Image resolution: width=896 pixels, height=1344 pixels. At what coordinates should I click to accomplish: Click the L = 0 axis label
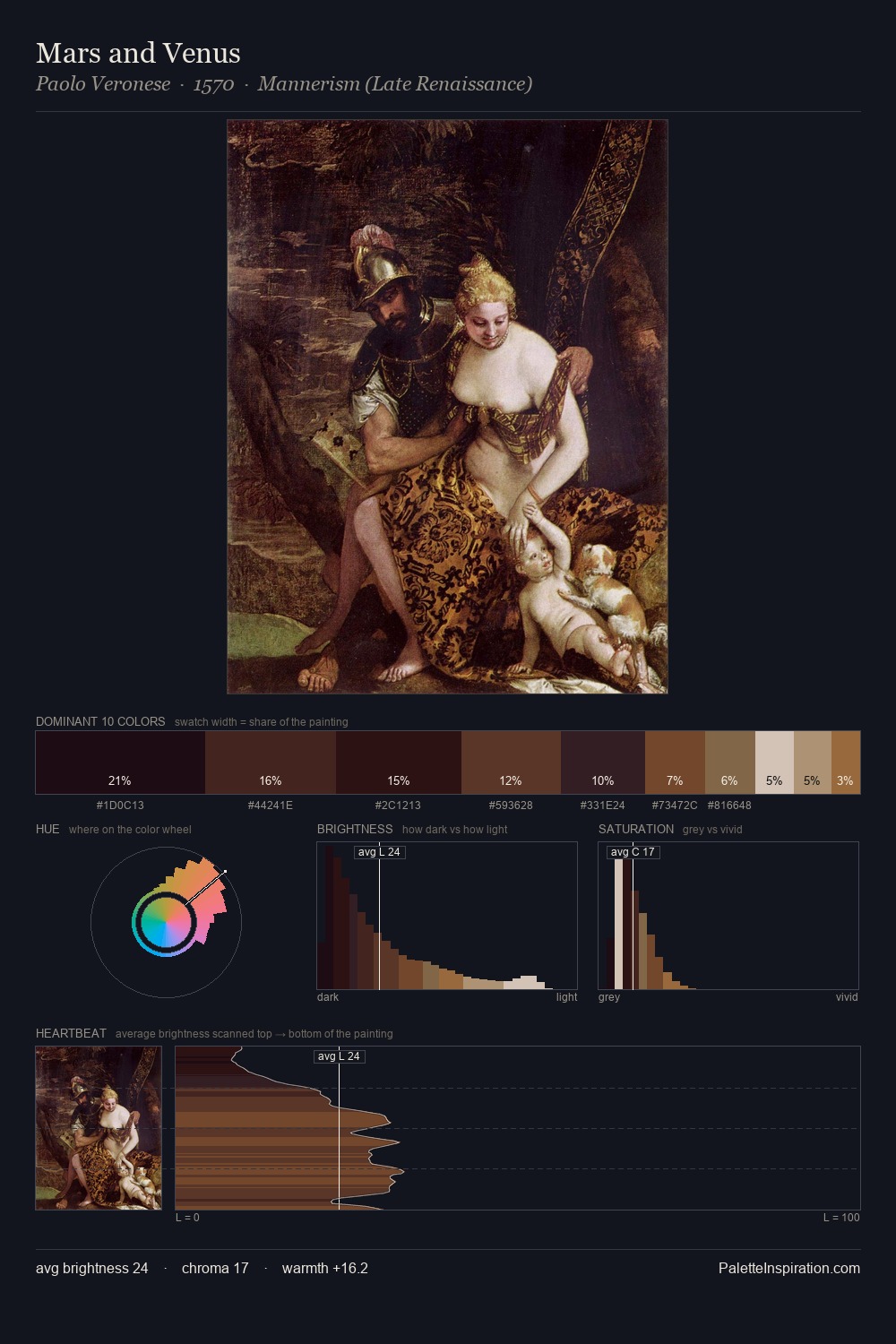(x=187, y=1218)
